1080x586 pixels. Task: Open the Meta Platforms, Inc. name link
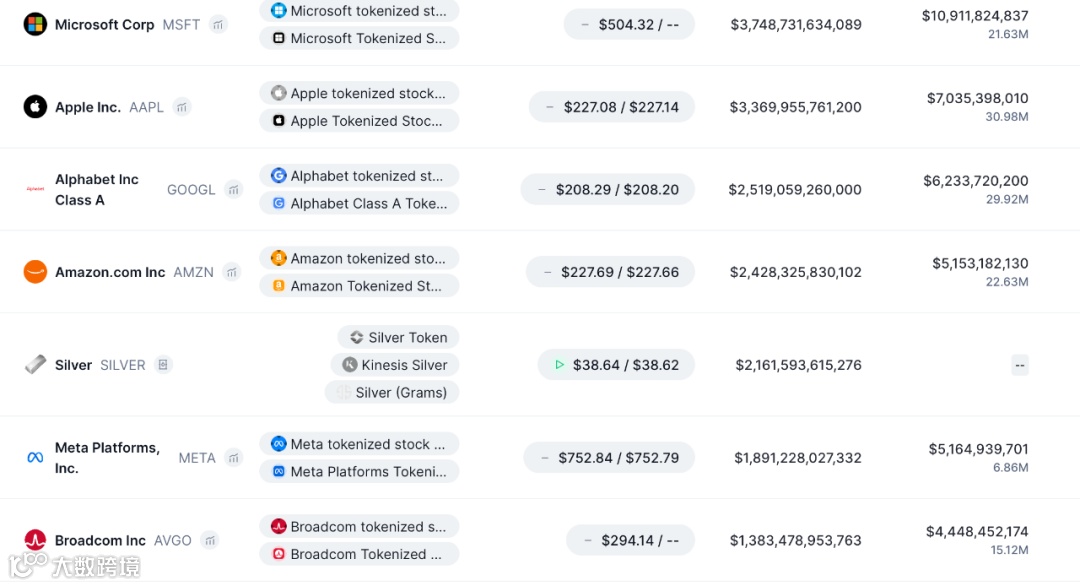tap(107, 458)
